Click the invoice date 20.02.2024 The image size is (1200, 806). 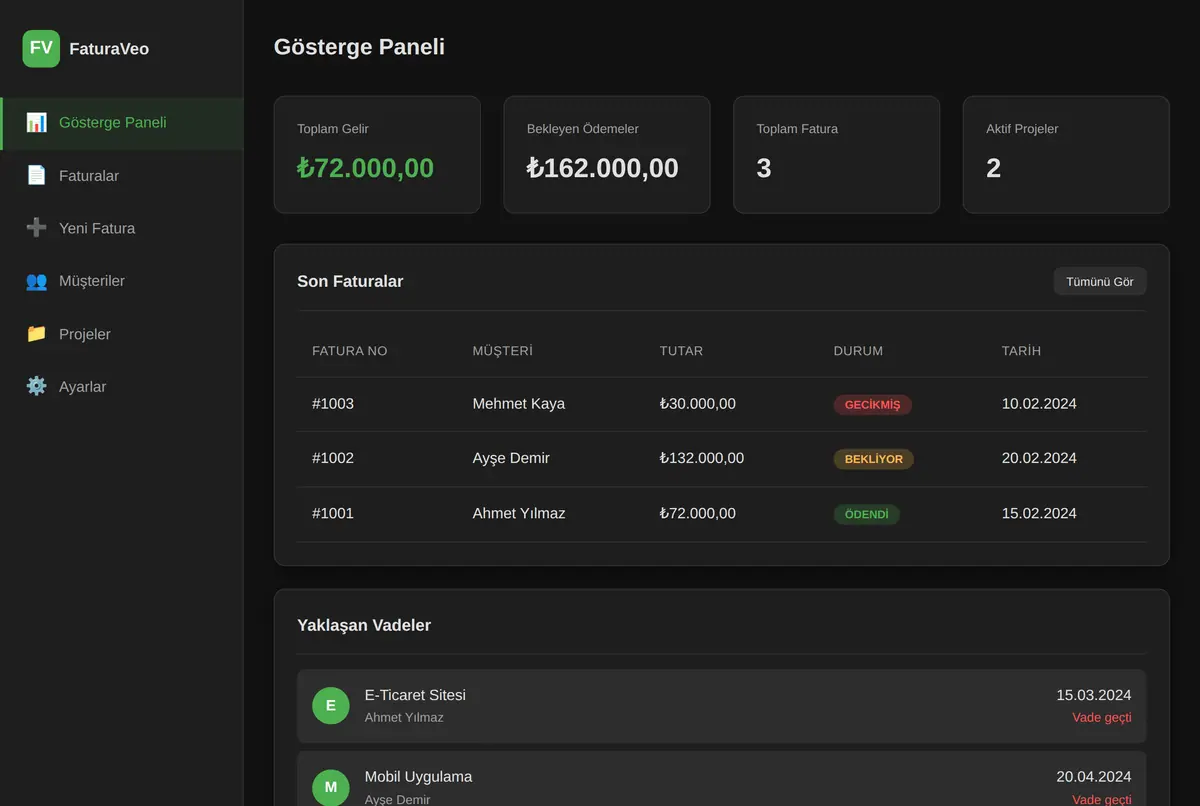pyautogui.click(x=1039, y=459)
